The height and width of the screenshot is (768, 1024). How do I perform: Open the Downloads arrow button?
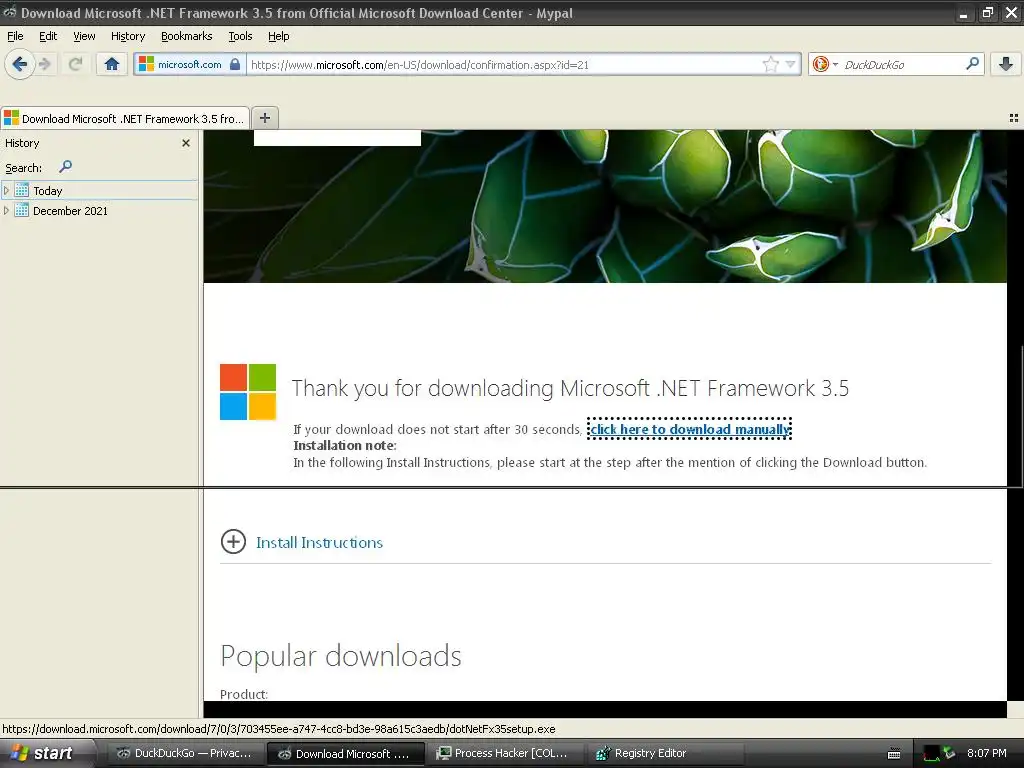1006,64
